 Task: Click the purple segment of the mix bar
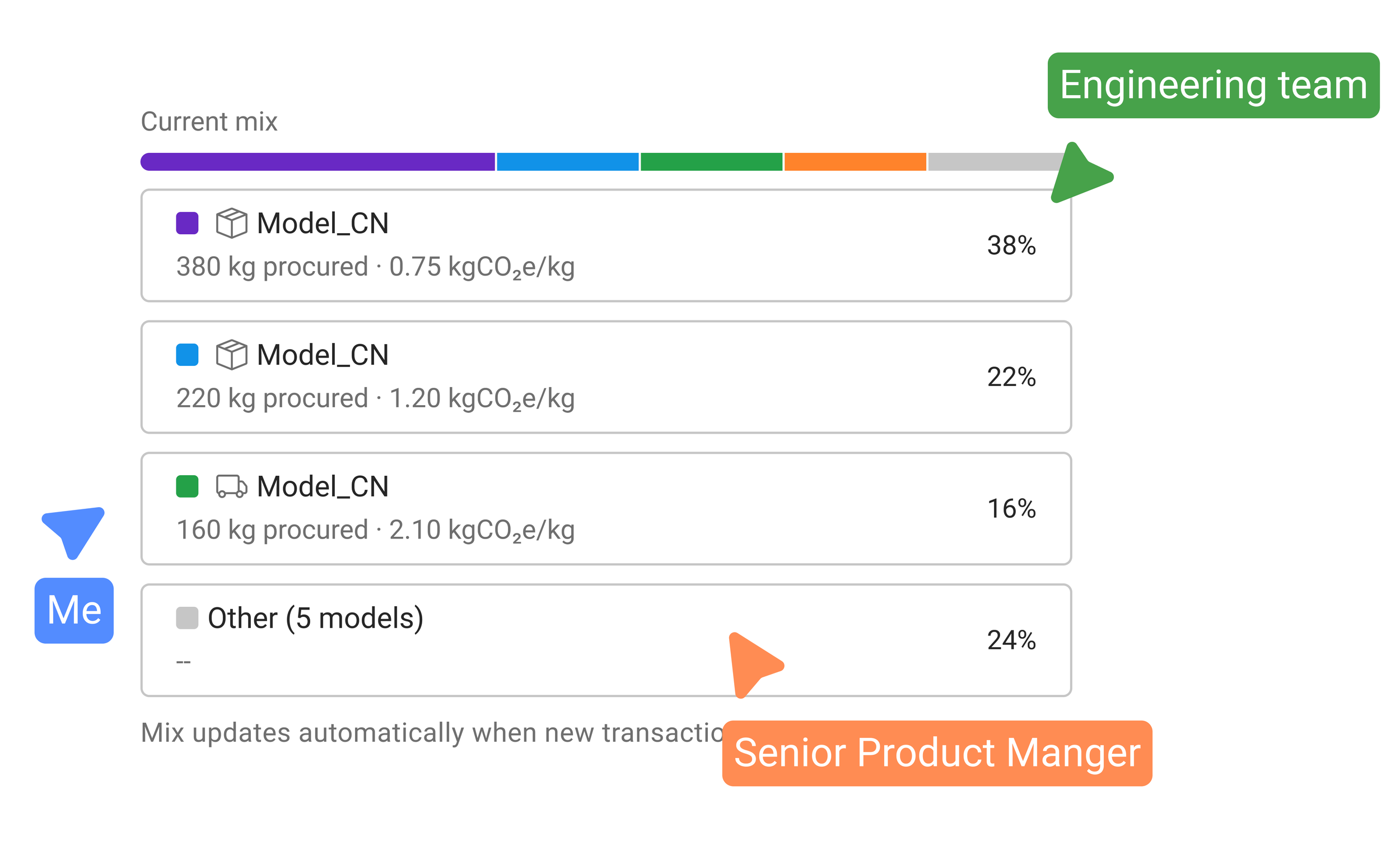(x=318, y=161)
